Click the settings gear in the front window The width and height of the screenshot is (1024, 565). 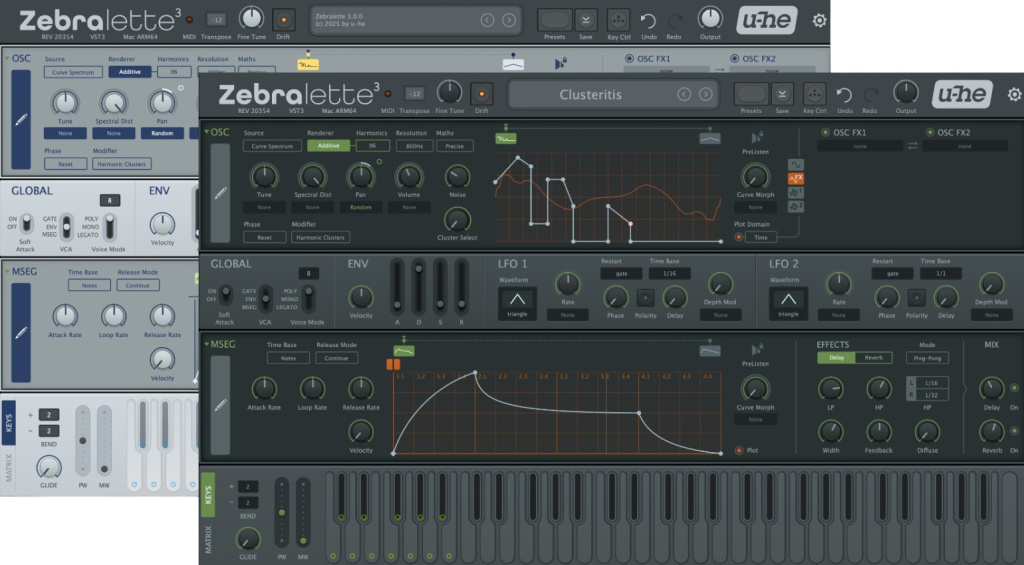click(x=1015, y=95)
